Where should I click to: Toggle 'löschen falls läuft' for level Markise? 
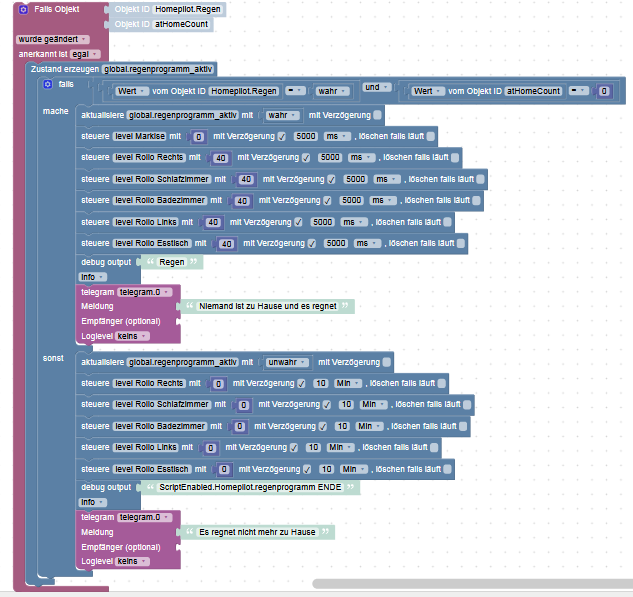(431, 136)
